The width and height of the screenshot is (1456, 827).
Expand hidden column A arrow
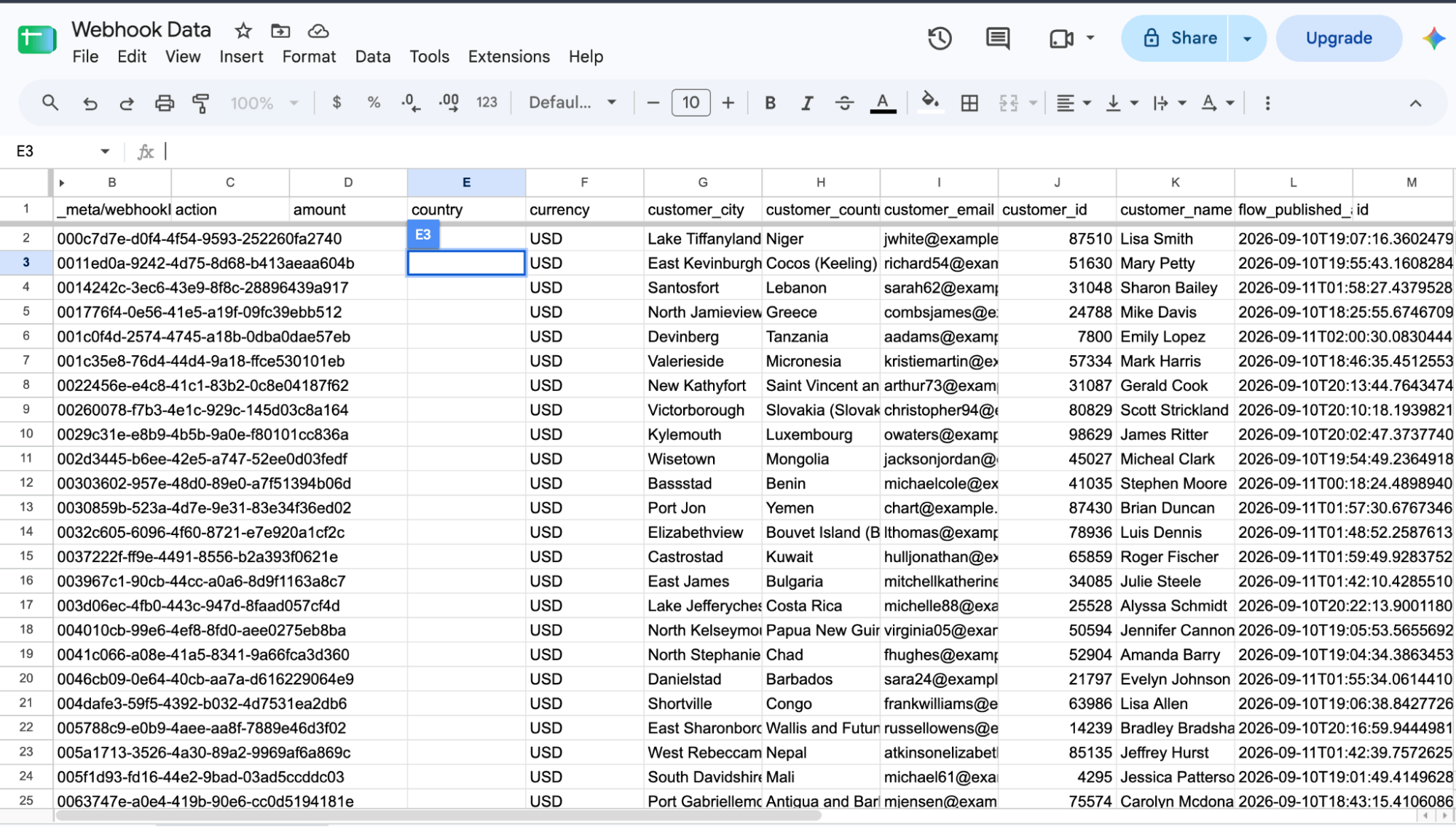(62, 183)
